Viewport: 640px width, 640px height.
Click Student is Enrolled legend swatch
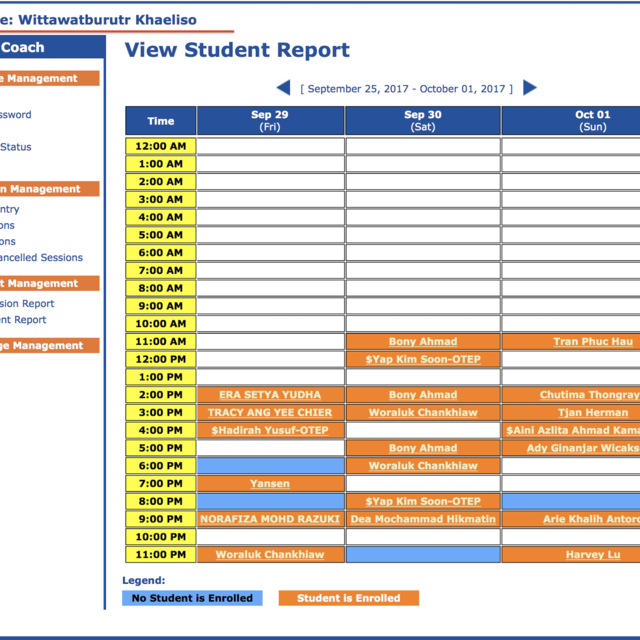(x=349, y=598)
